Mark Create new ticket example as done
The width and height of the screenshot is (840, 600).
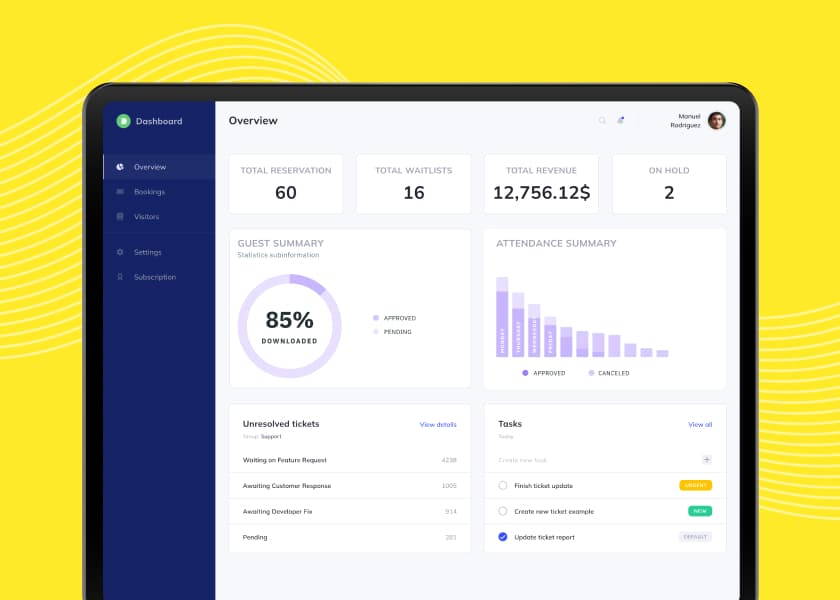503,511
